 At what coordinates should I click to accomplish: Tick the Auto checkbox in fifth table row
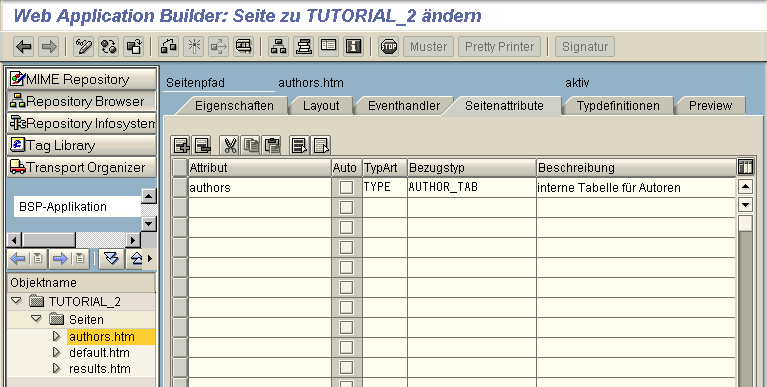tap(346, 268)
